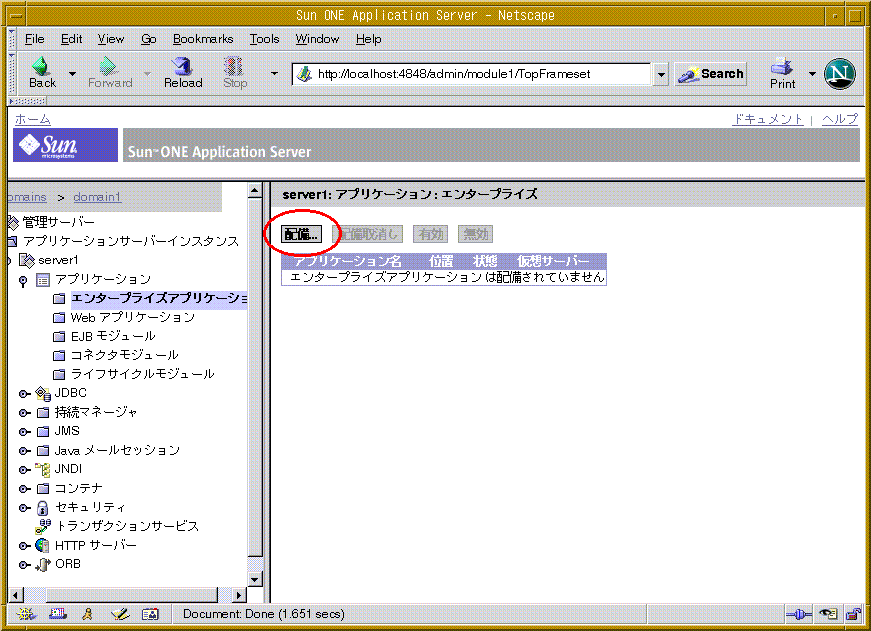This screenshot has height=631, width=871.
Task: Open the Tools menu
Action: click(x=264, y=39)
